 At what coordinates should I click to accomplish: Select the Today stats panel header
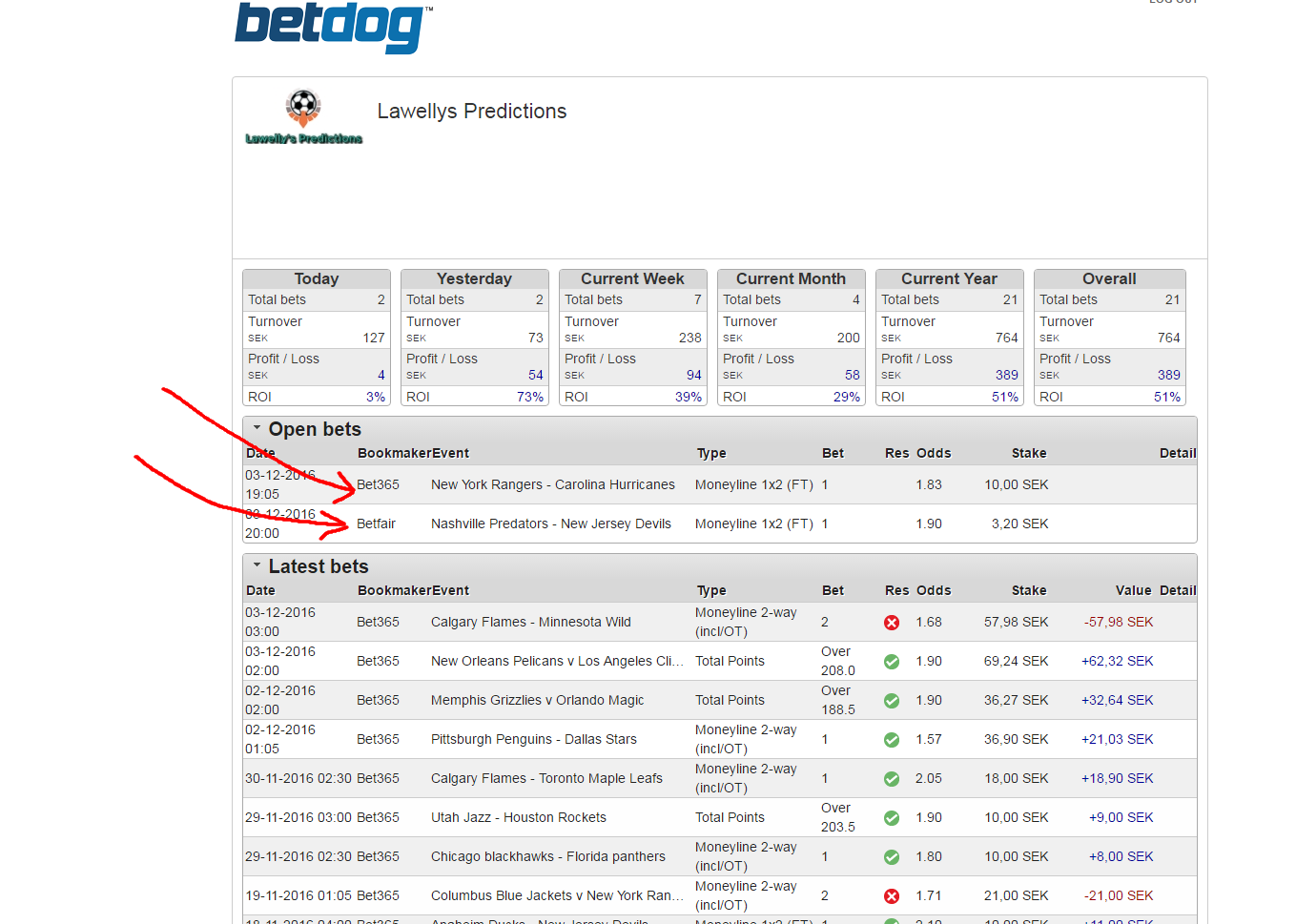tap(317, 278)
